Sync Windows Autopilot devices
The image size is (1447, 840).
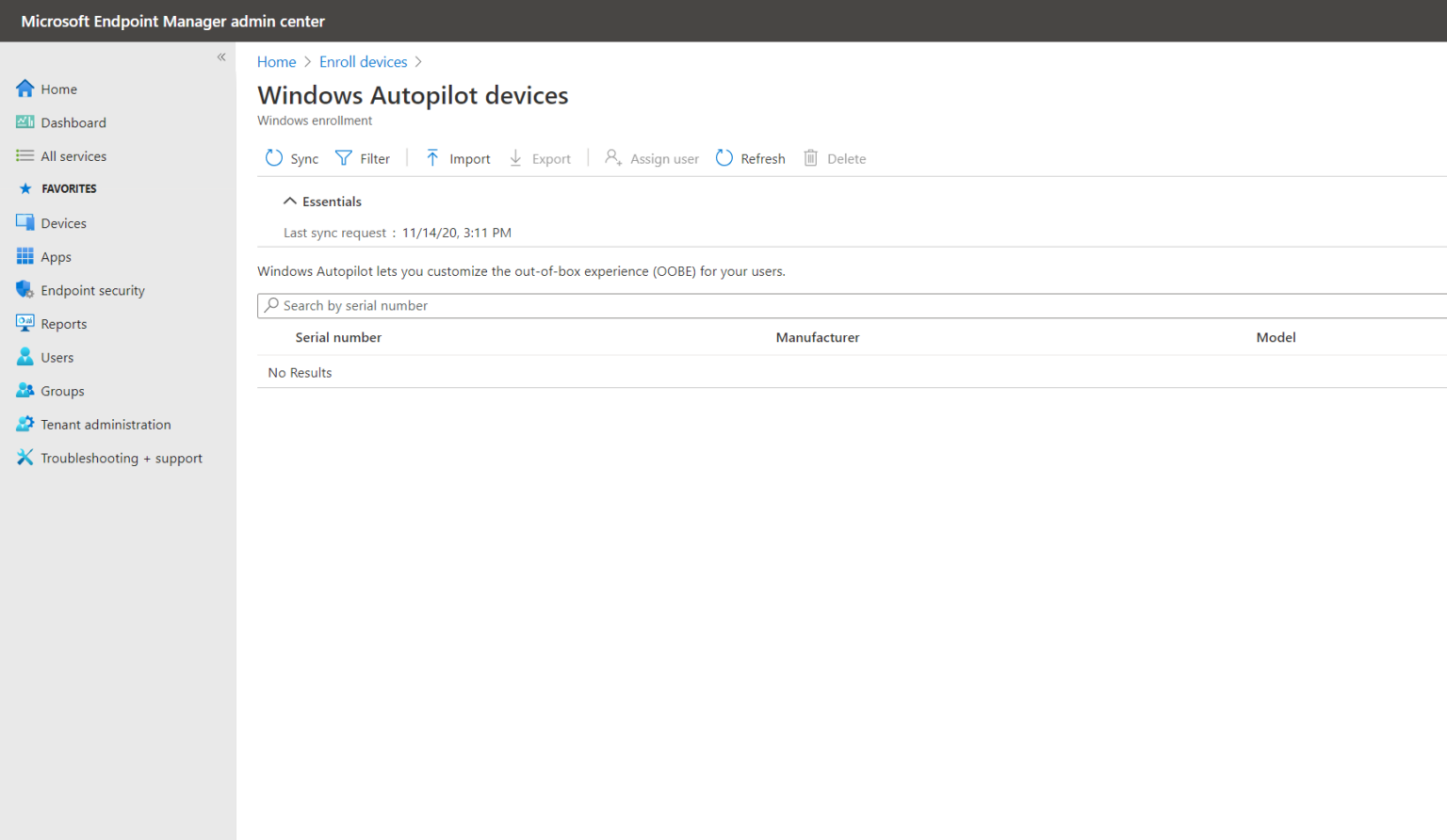tap(291, 157)
